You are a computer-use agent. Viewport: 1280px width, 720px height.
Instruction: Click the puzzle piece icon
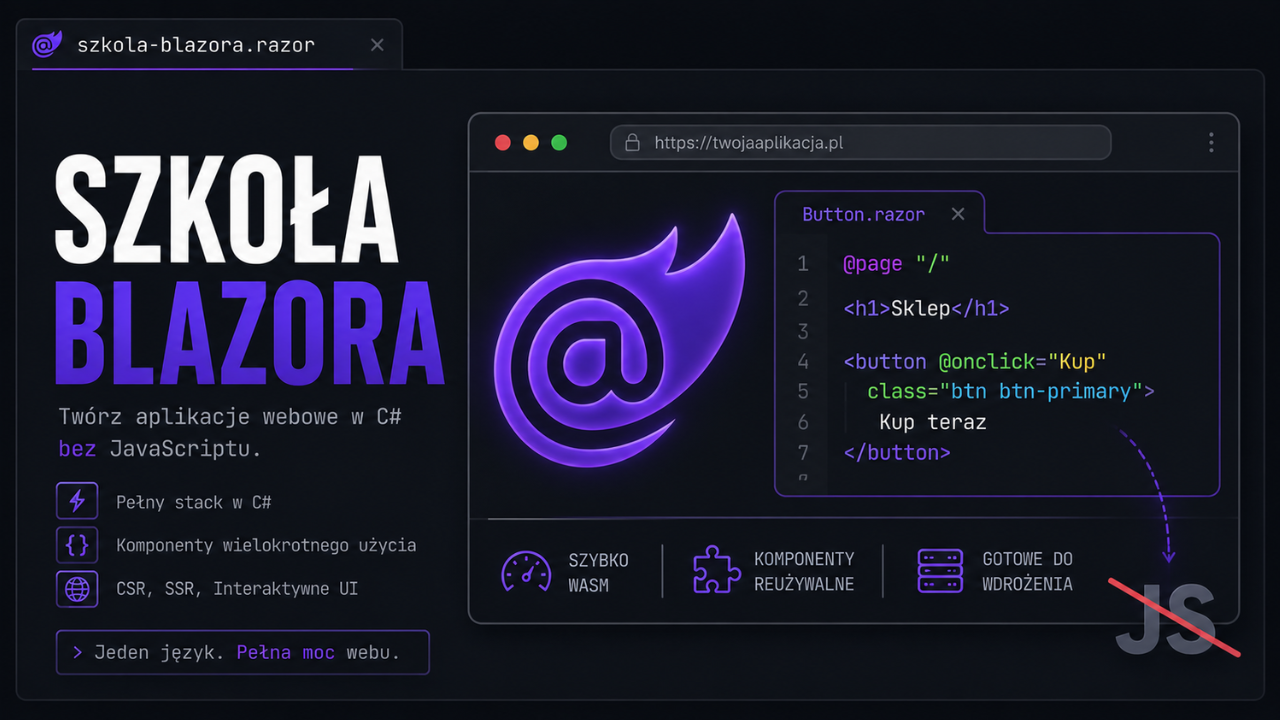pos(717,571)
